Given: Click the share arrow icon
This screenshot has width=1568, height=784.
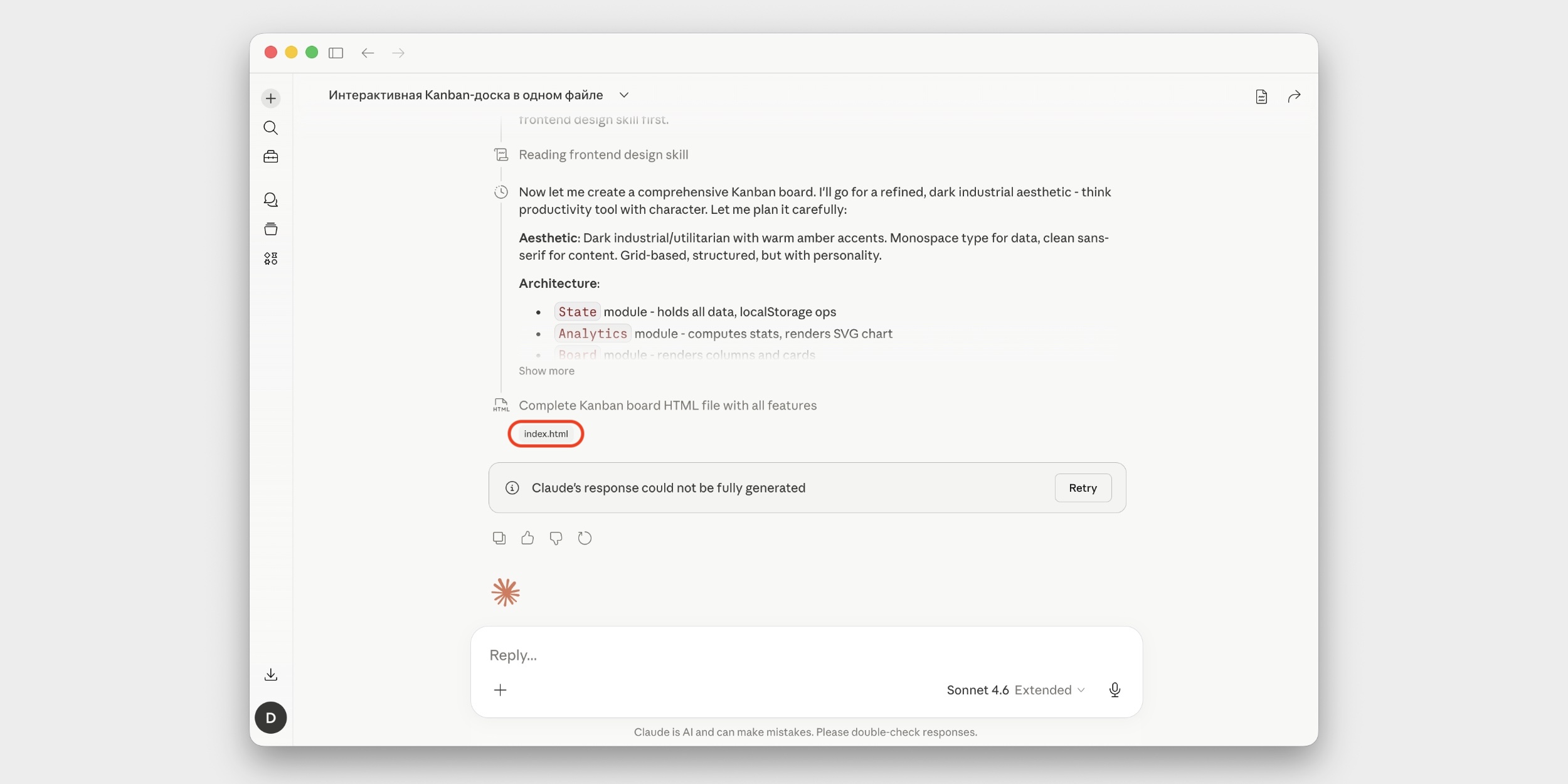Looking at the screenshot, I should click(1294, 97).
